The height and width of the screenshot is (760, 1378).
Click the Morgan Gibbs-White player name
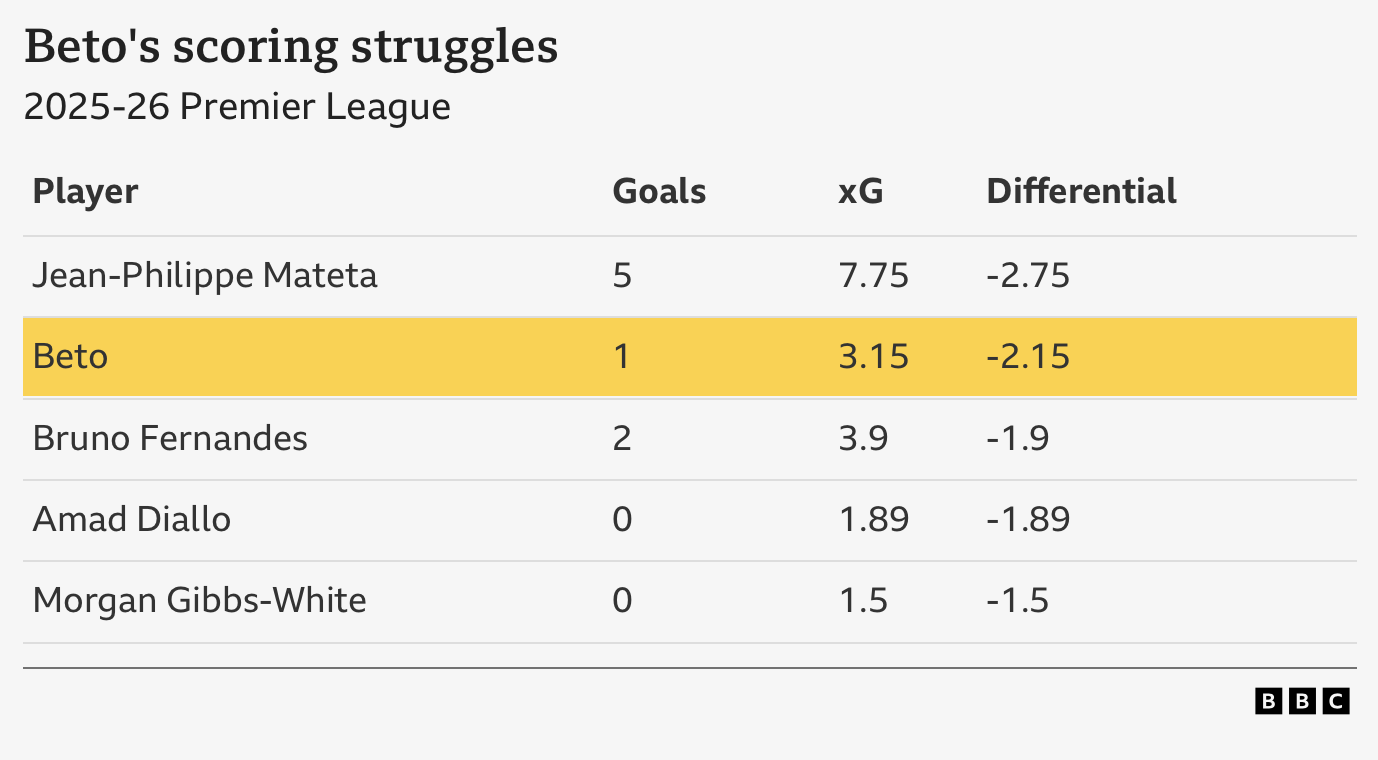(199, 600)
